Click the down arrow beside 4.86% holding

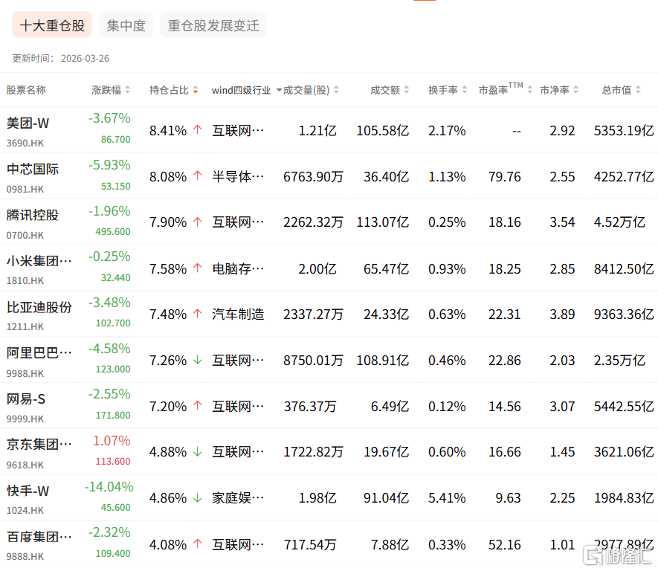(198, 498)
